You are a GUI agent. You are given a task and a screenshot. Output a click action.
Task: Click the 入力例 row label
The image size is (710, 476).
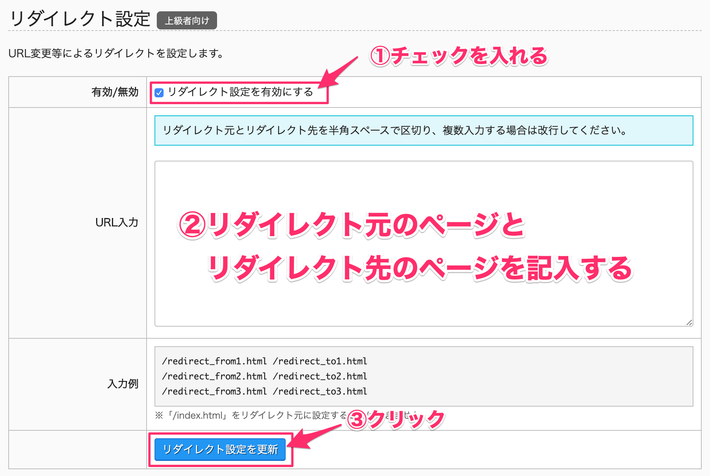pyautogui.click(x=123, y=382)
